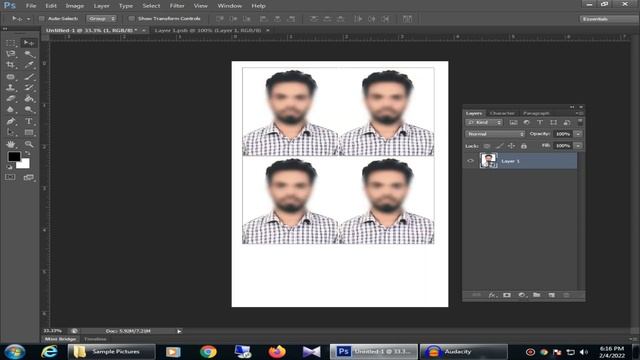Image resolution: width=640 pixels, height=360 pixels.
Task: Open the Image menu
Action: tap(75, 6)
